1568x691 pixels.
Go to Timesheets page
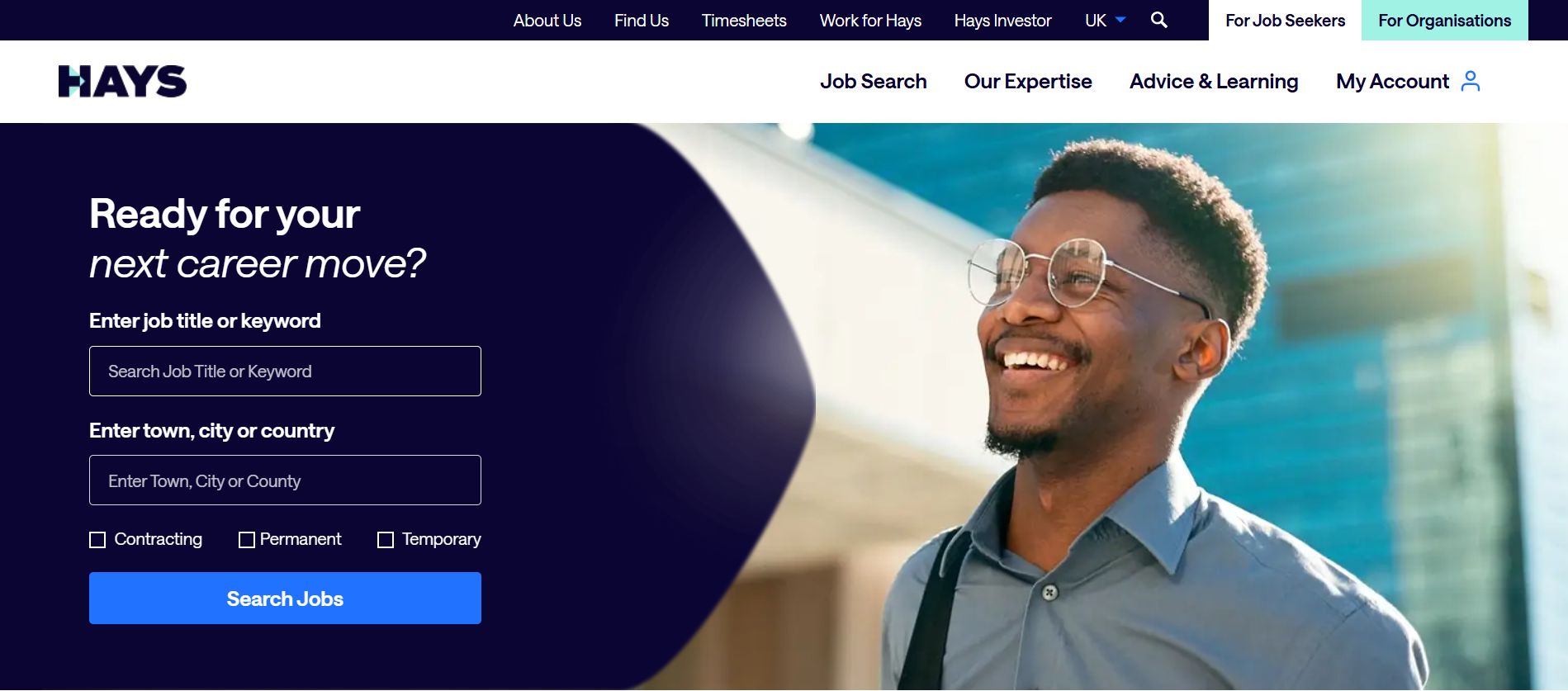[x=744, y=21]
